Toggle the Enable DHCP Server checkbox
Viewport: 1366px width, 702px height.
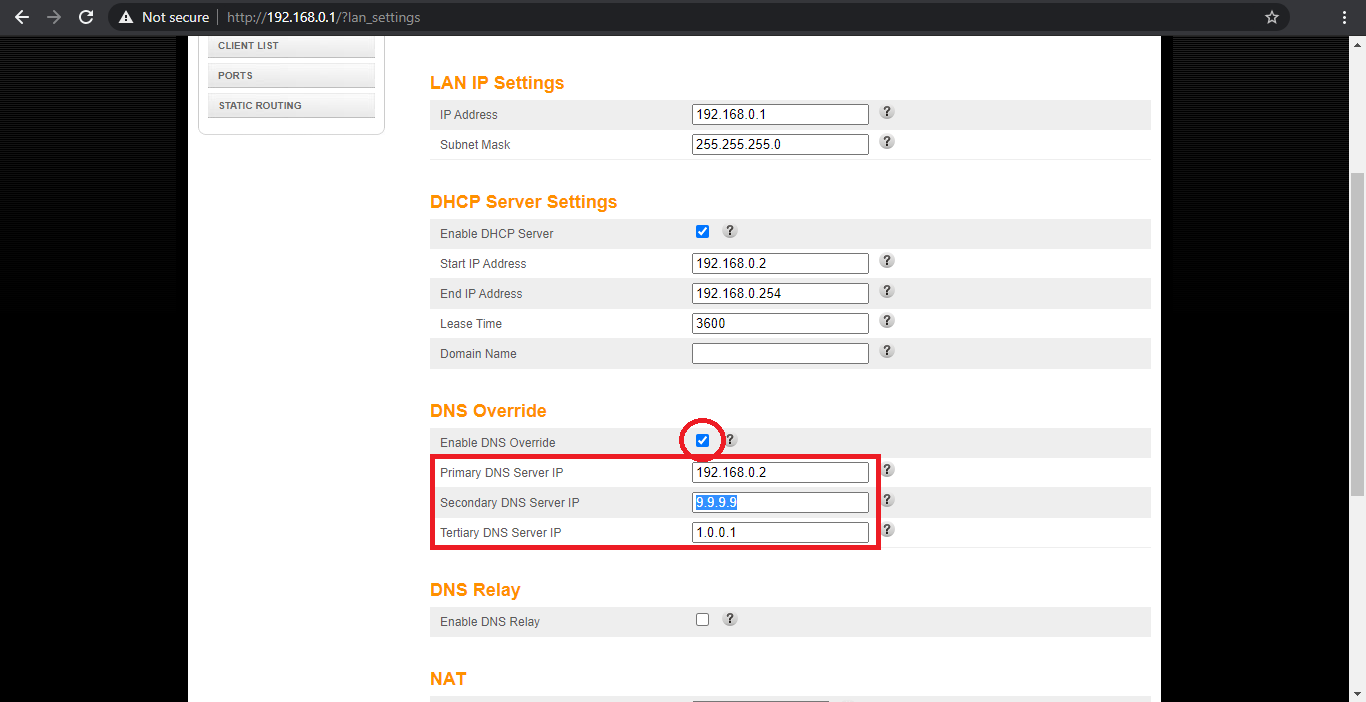coord(702,232)
